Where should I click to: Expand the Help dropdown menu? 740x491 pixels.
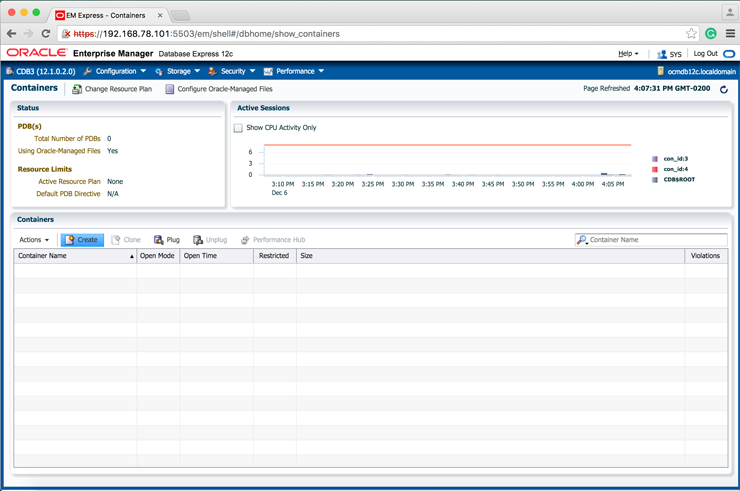628,53
